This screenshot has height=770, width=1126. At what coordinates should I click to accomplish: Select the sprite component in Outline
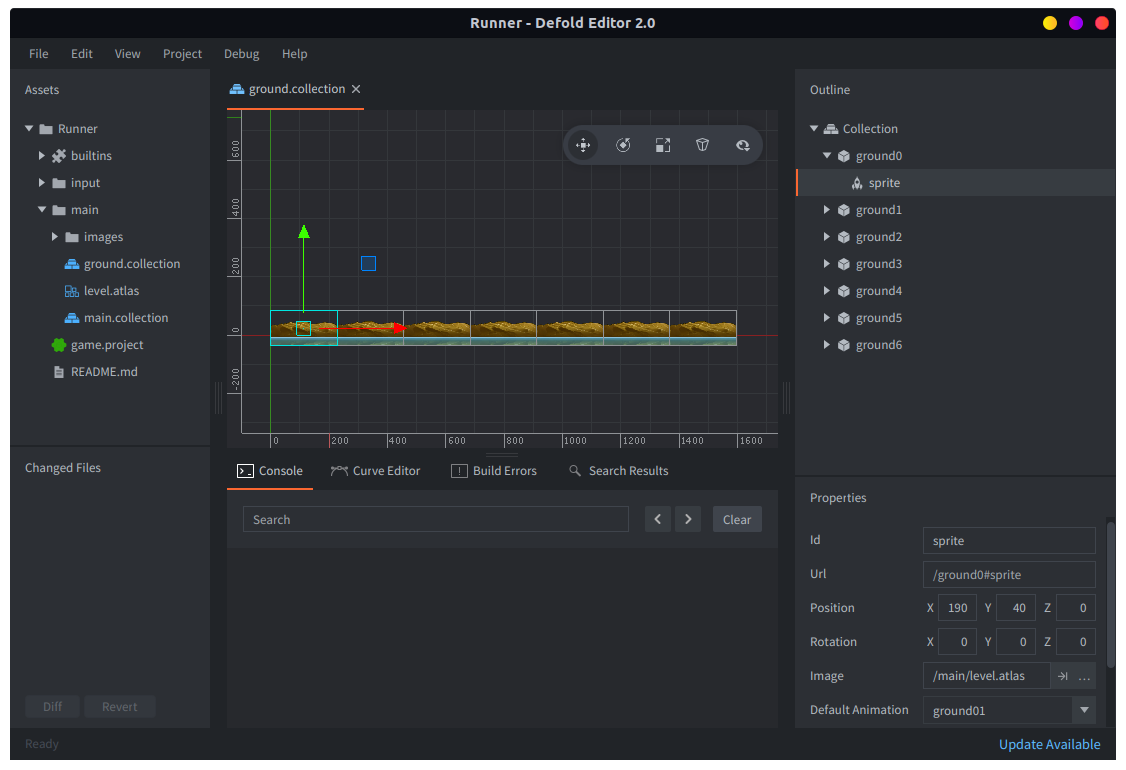884,183
